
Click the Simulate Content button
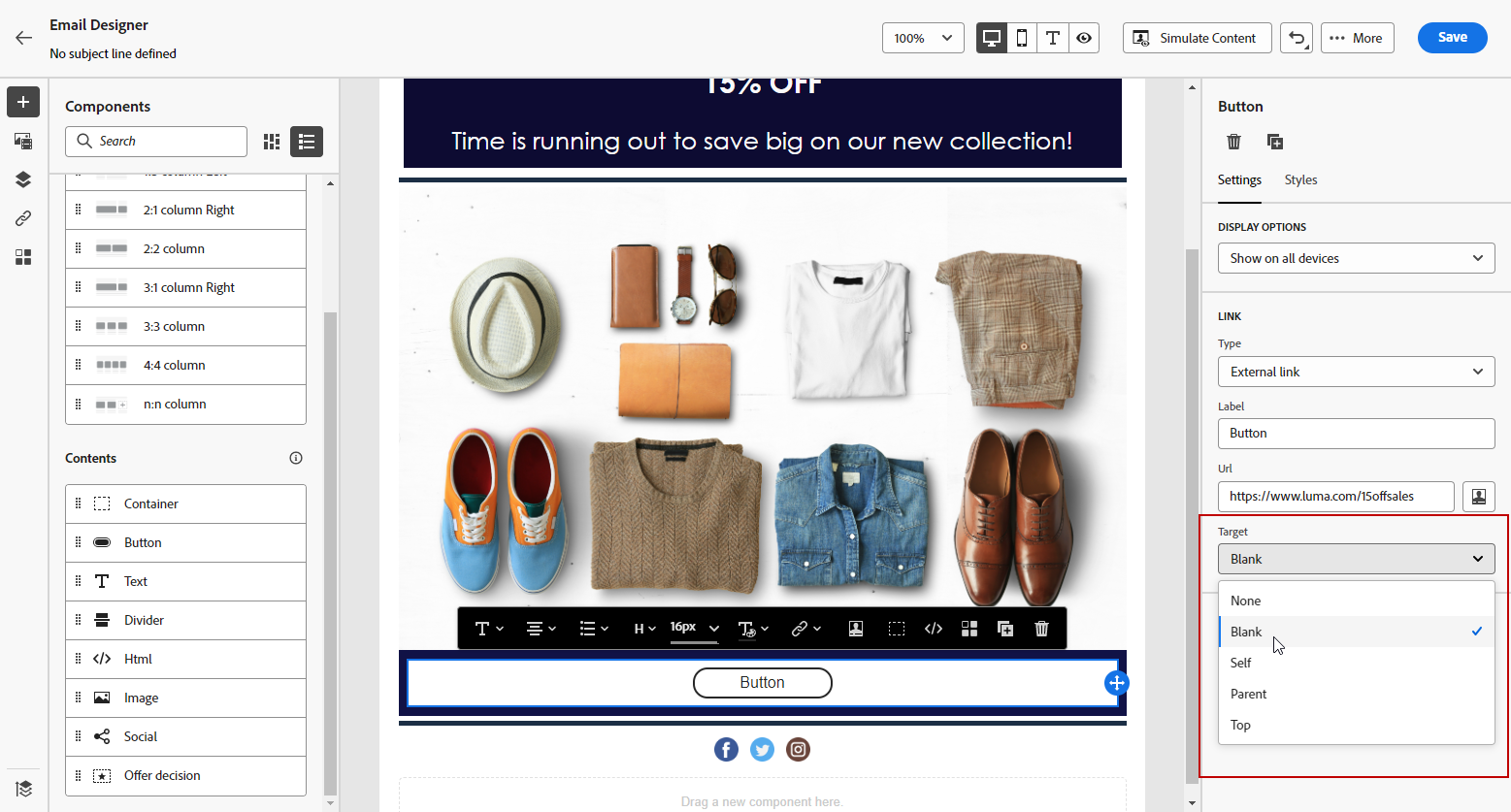1197,38
